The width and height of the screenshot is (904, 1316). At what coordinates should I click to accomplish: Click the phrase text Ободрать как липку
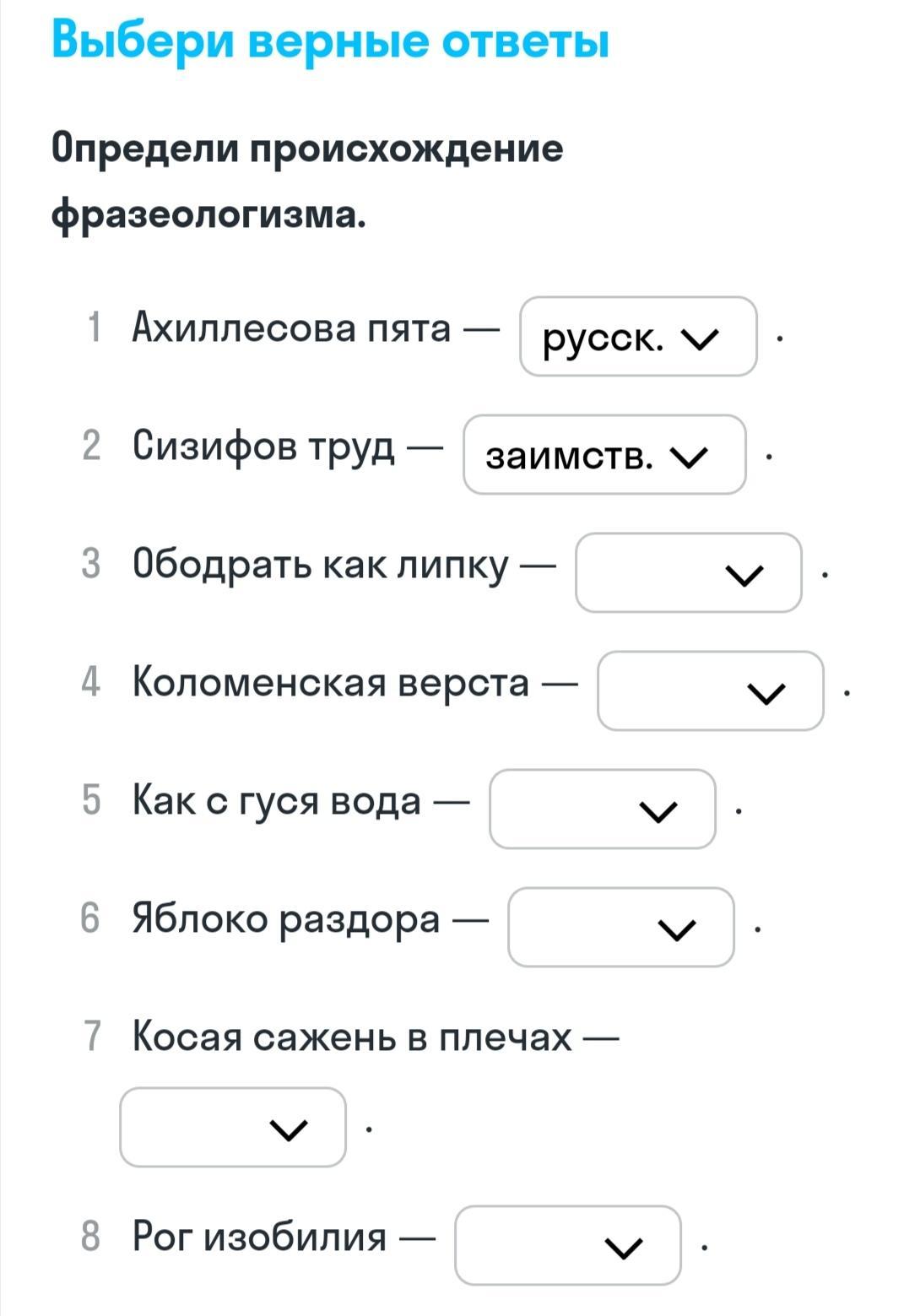click(x=320, y=564)
